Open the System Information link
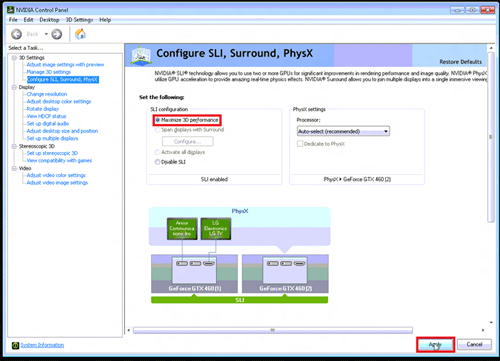 [42, 345]
